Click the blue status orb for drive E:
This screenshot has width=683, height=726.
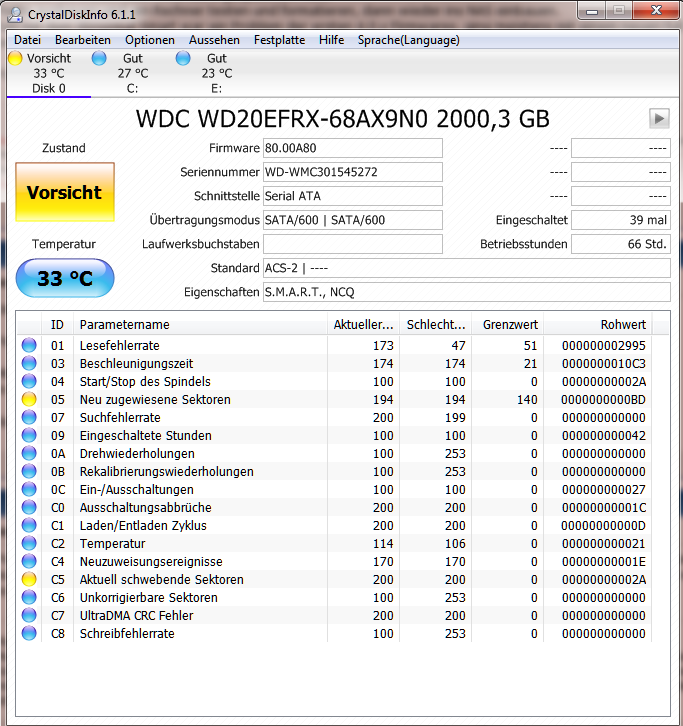[183, 58]
